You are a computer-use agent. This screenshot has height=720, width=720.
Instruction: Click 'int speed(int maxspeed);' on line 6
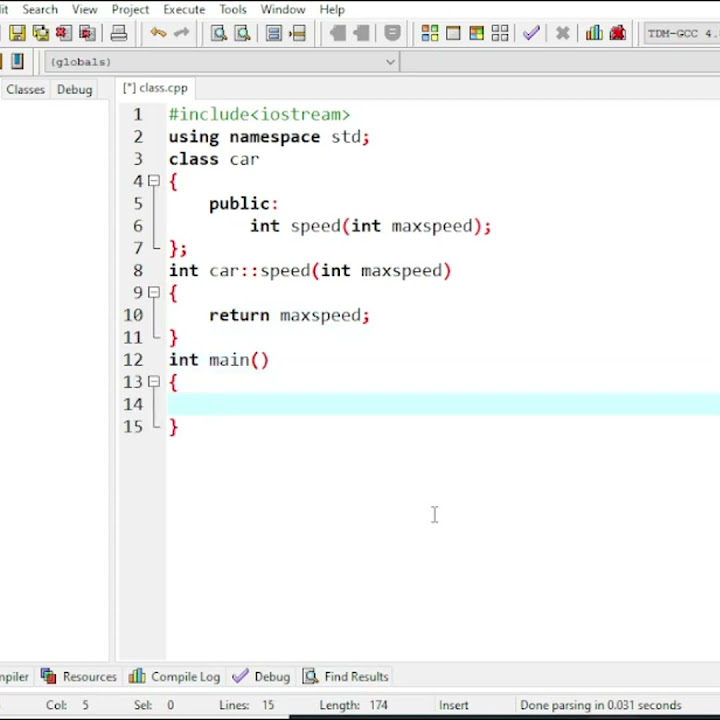click(x=371, y=226)
